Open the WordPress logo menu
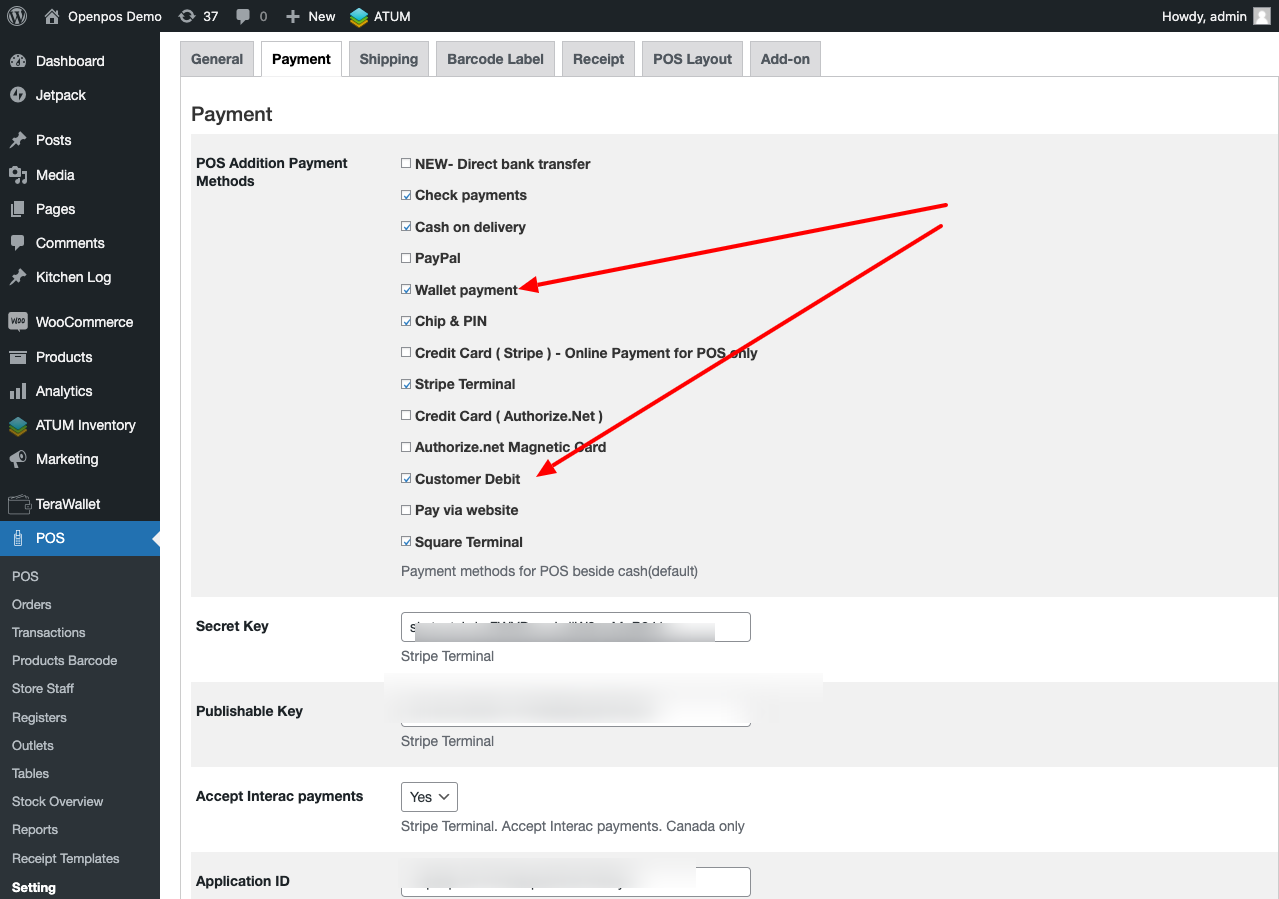1279x899 pixels. click(x=16, y=16)
